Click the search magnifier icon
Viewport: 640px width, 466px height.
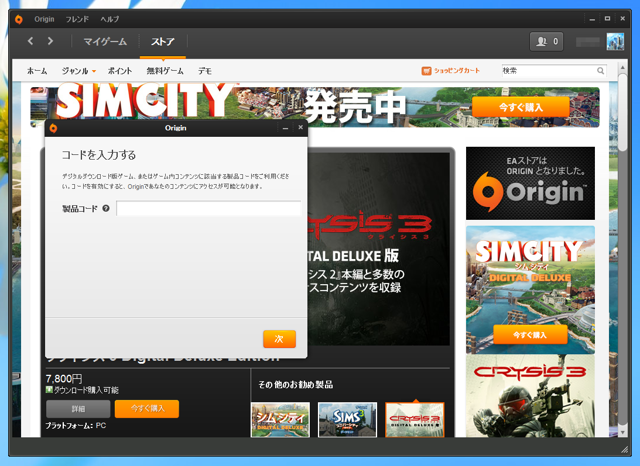[x=600, y=71]
